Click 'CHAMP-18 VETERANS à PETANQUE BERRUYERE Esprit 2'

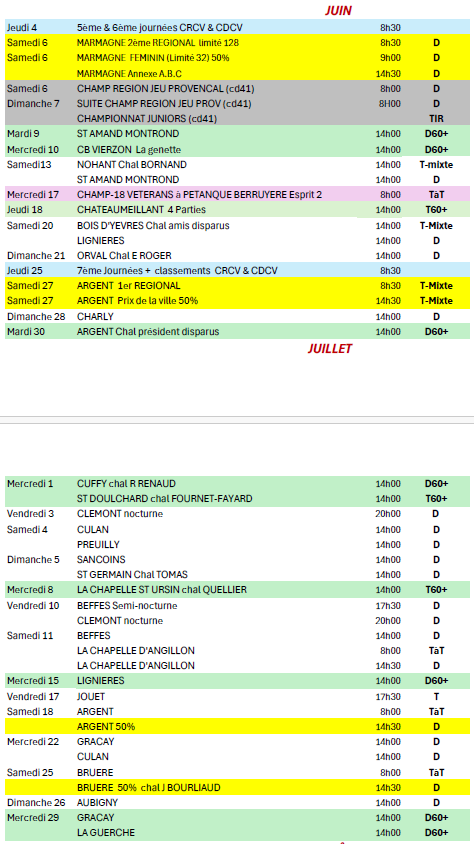point(200,195)
